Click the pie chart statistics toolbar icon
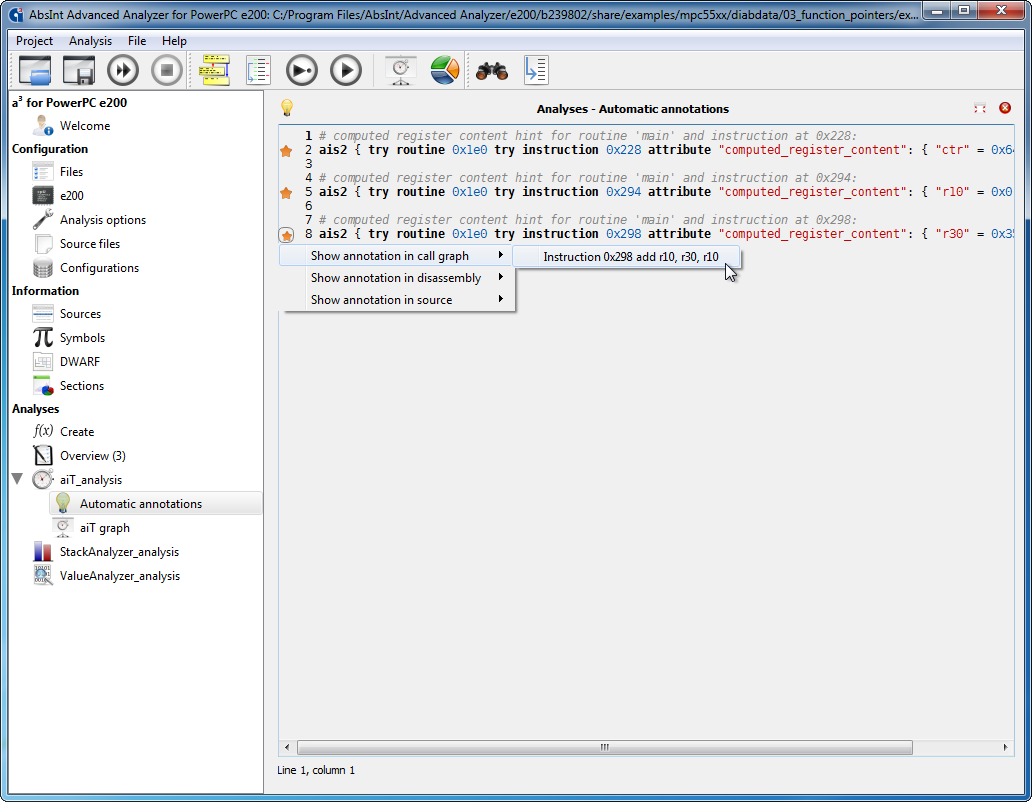Screen dimensions: 1032x802 click(x=444, y=70)
